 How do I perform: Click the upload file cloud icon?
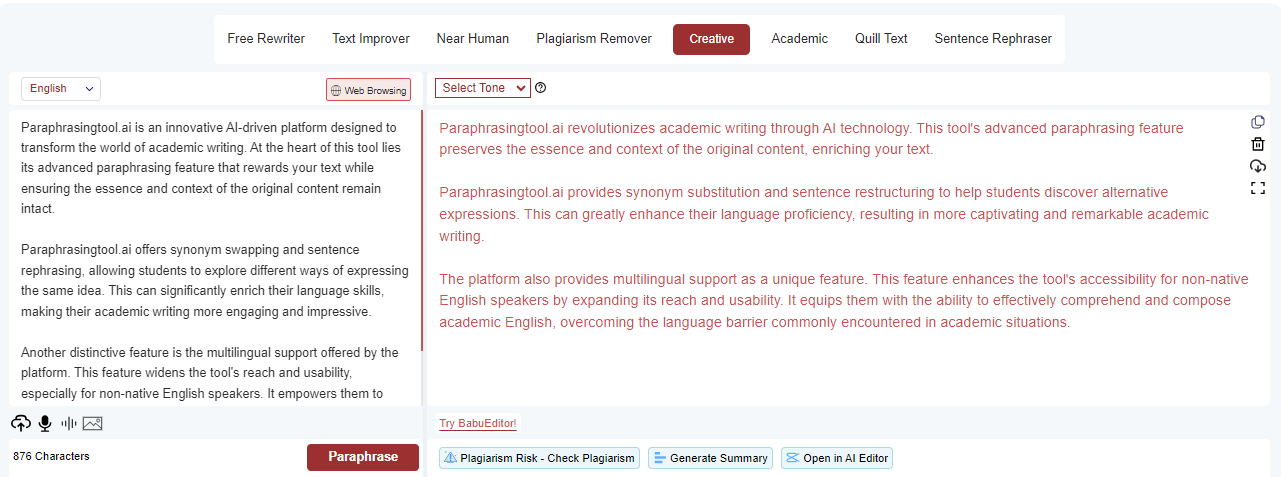(21, 423)
